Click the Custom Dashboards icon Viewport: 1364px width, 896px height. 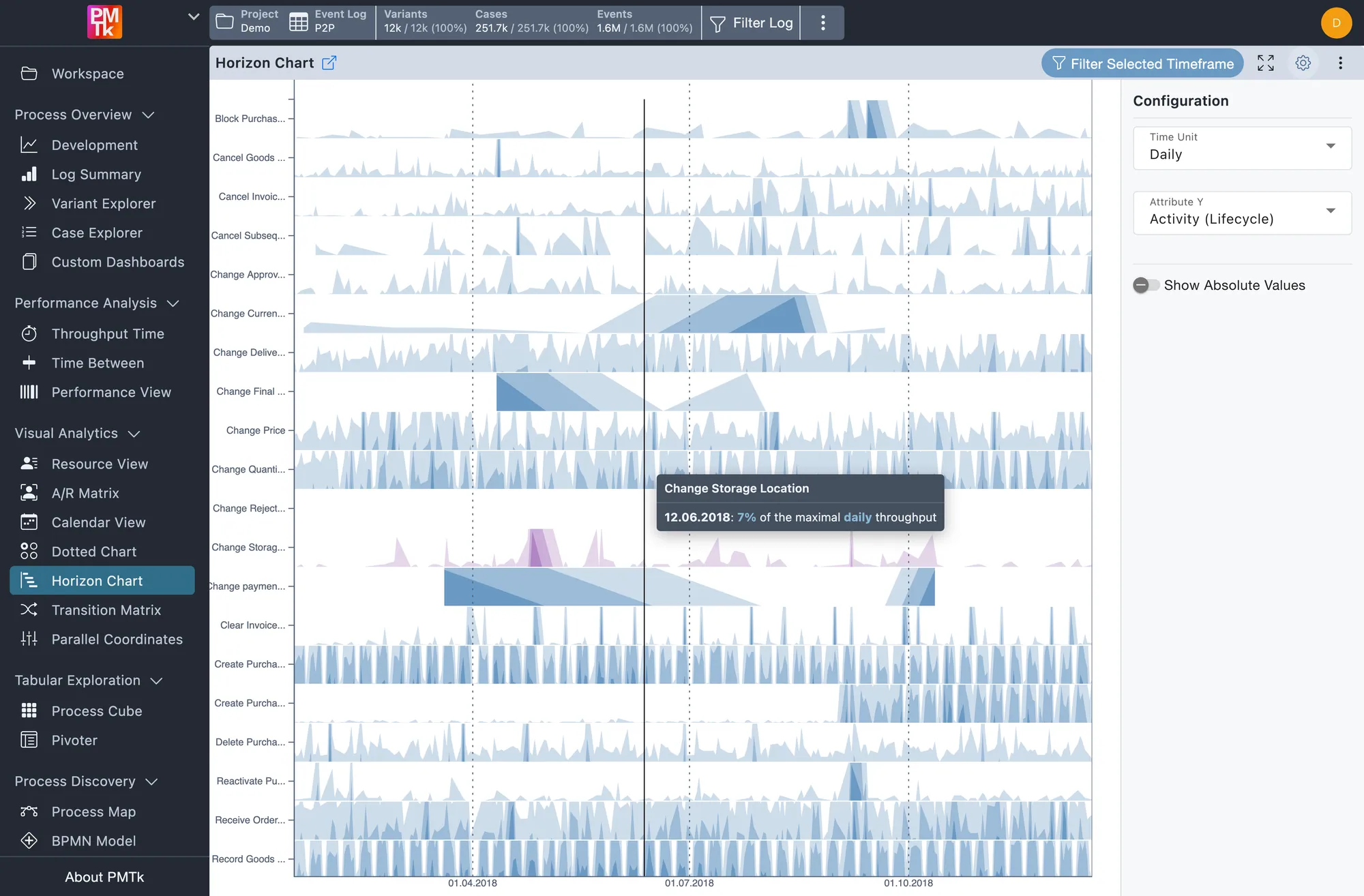[29, 262]
